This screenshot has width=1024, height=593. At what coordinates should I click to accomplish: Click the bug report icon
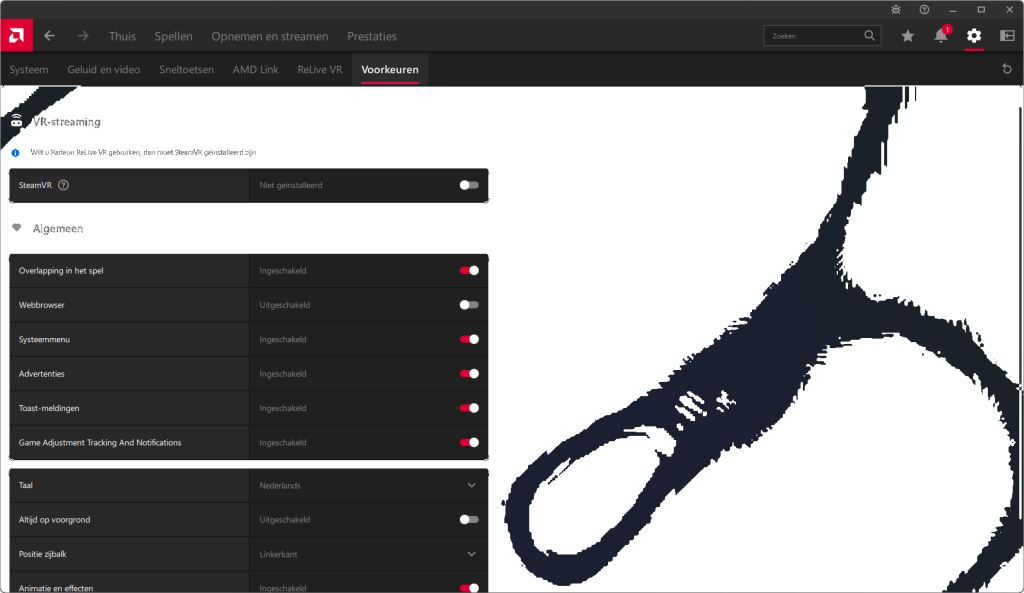[896, 9]
